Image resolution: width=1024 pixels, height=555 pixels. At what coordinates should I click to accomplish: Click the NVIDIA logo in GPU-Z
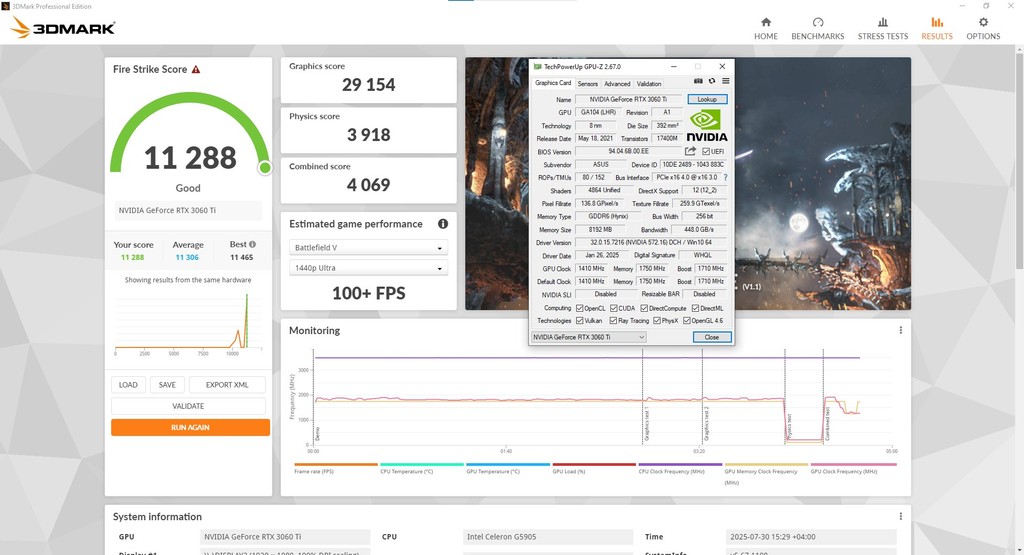pyautogui.click(x=707, y=125)
